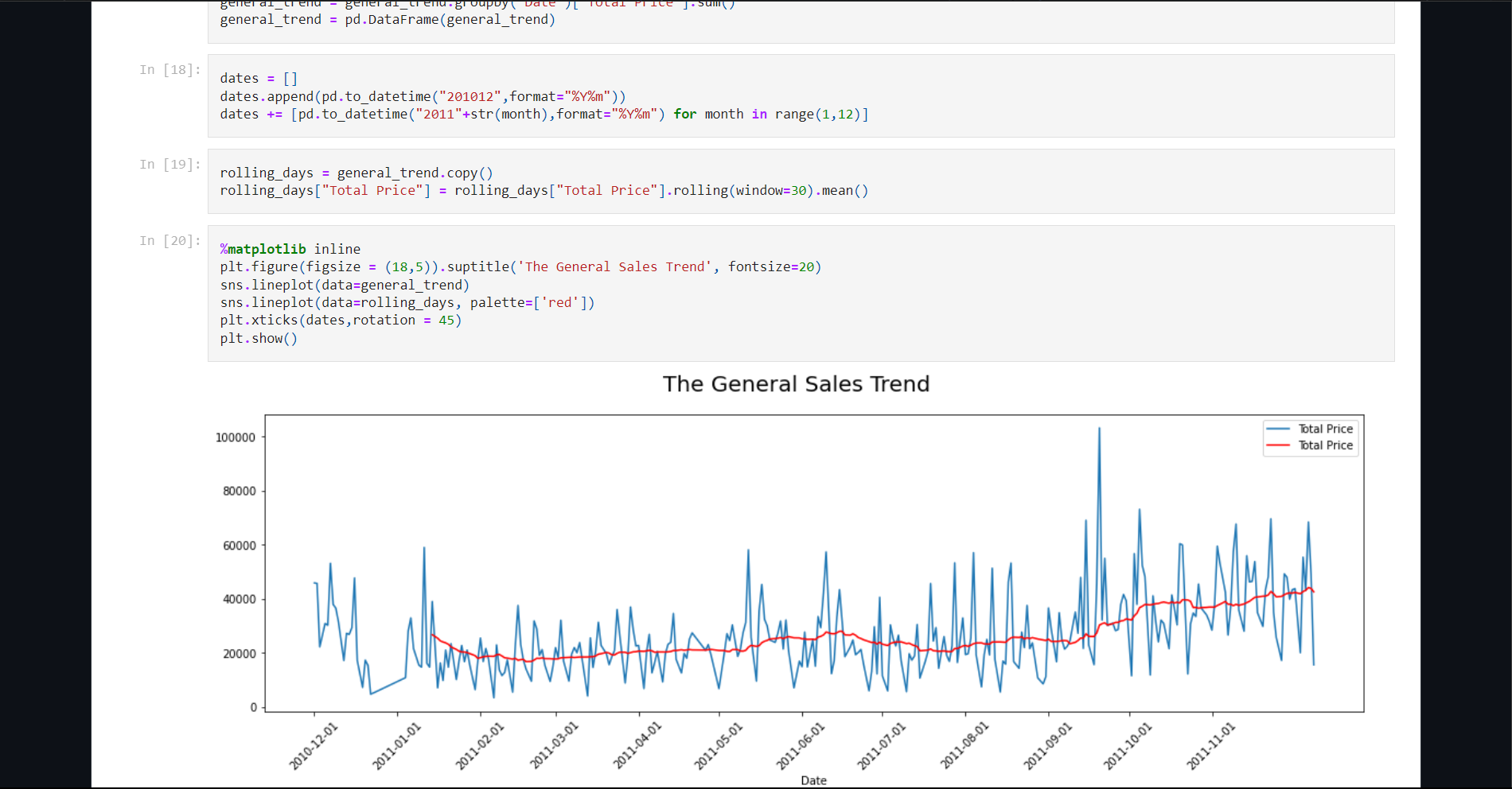Click the chart title 'The General Sales Trend'

[x=797, y=384]
